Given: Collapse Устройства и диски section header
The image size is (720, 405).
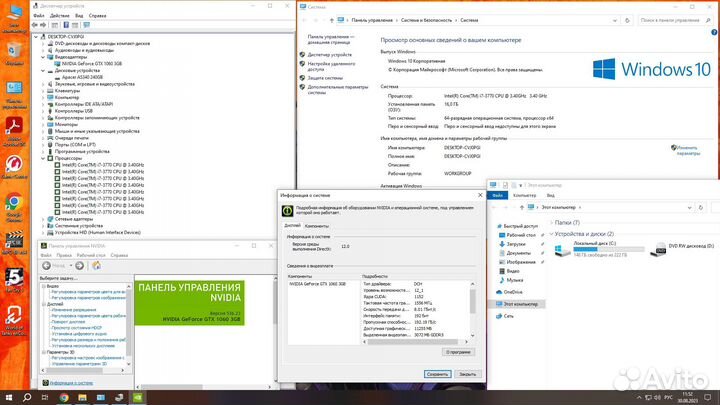Looking at the screenshot, I should pos(552,234).
